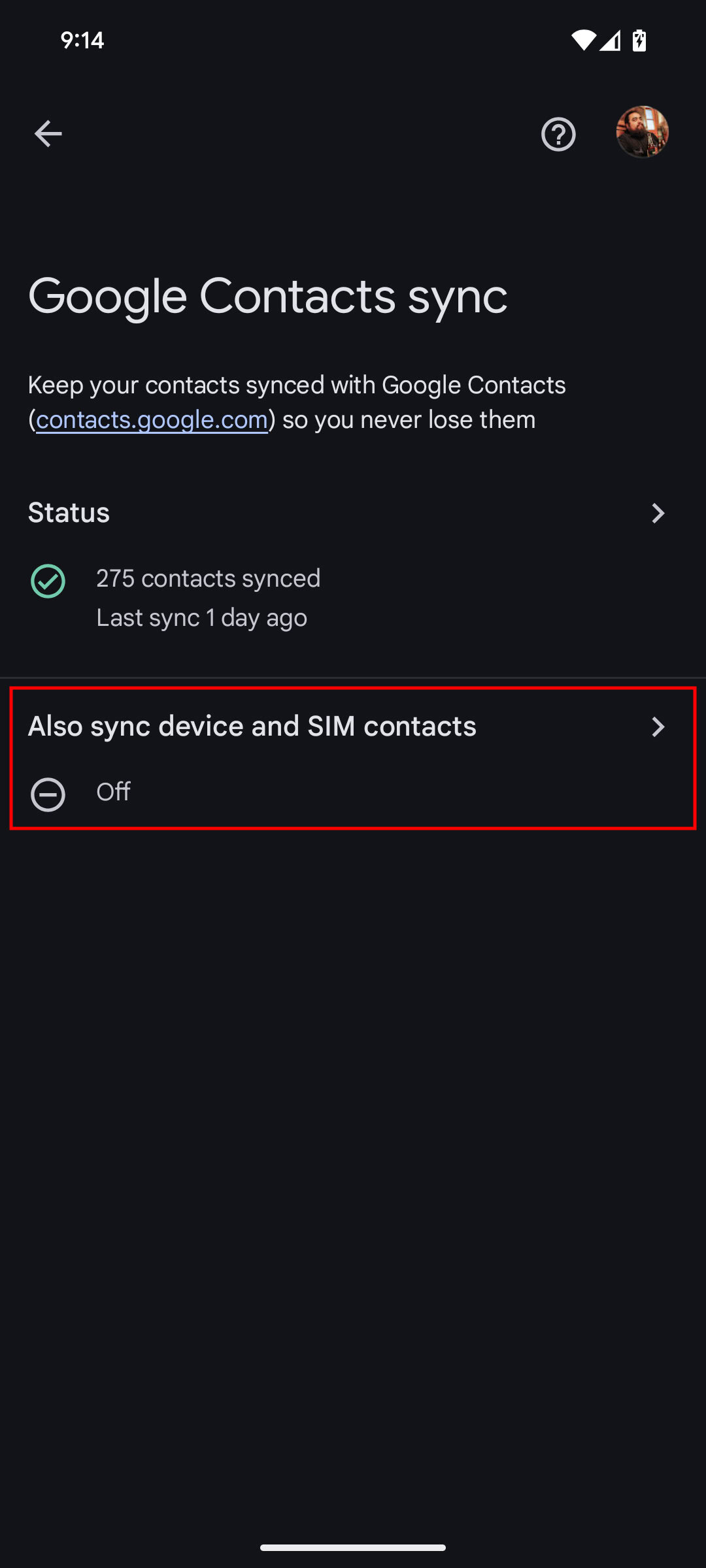Click the green check sync status icon
The width and height of the screenshot is (706, 1568).
tap(48, 580)
